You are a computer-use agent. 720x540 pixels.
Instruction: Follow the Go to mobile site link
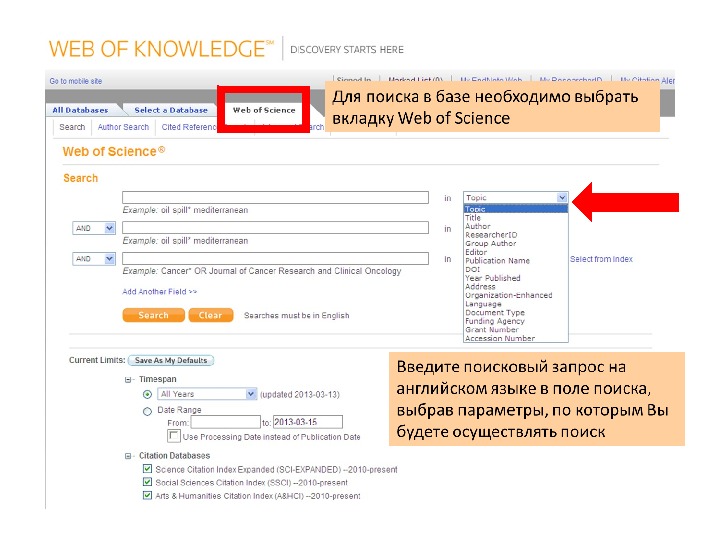[x=76, y=81]
